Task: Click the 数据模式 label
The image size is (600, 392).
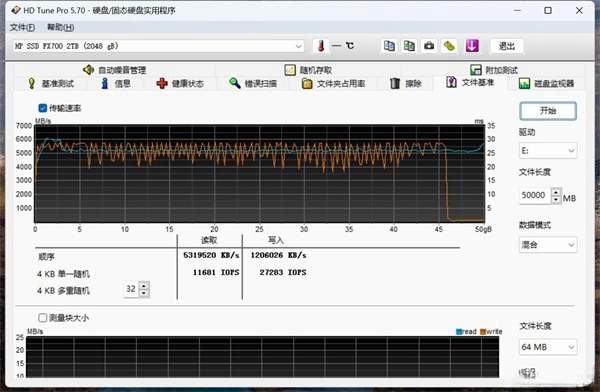Action: click(x=535, y=225)
